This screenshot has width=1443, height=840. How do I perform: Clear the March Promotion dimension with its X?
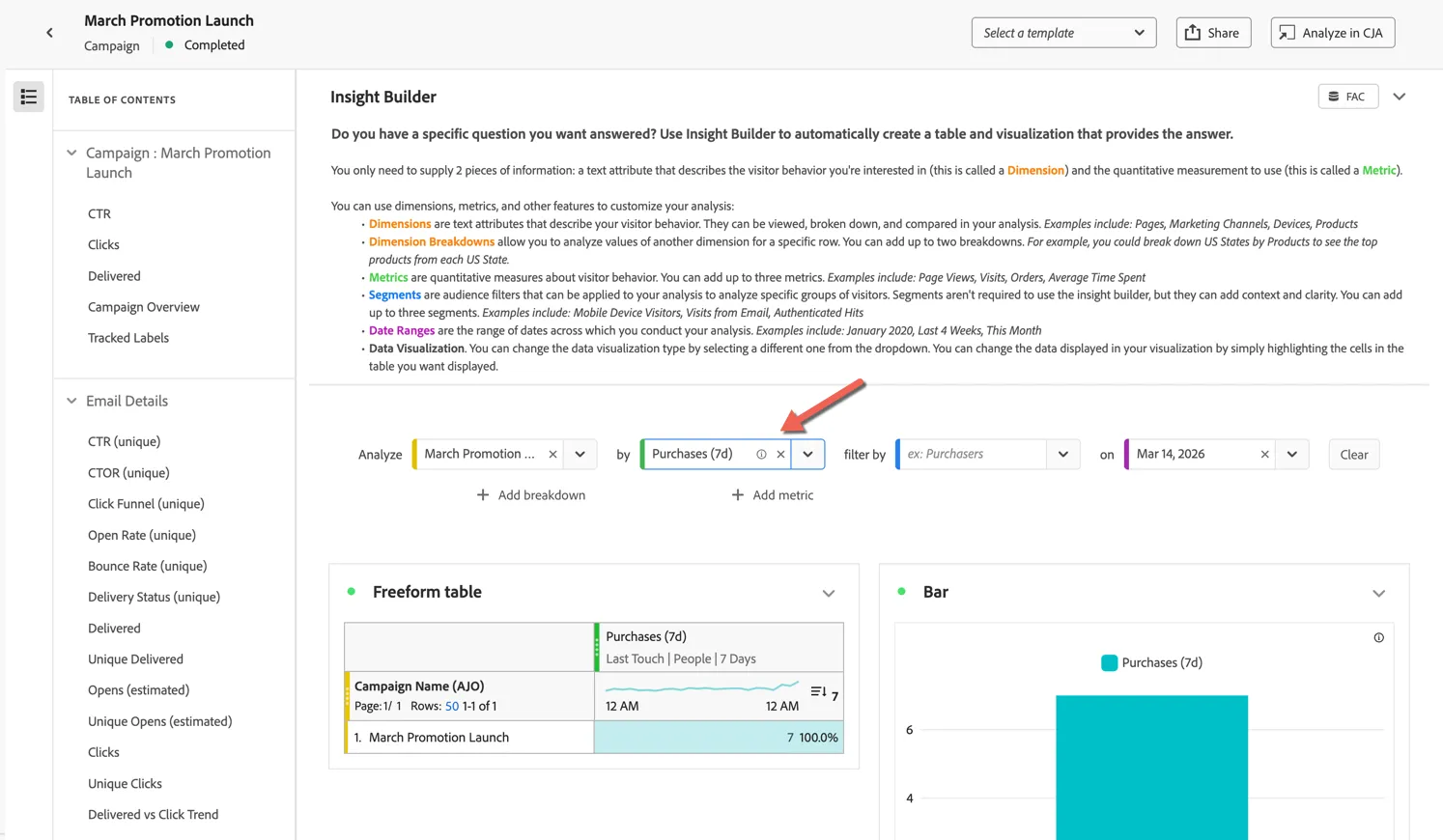click(552, 454)
